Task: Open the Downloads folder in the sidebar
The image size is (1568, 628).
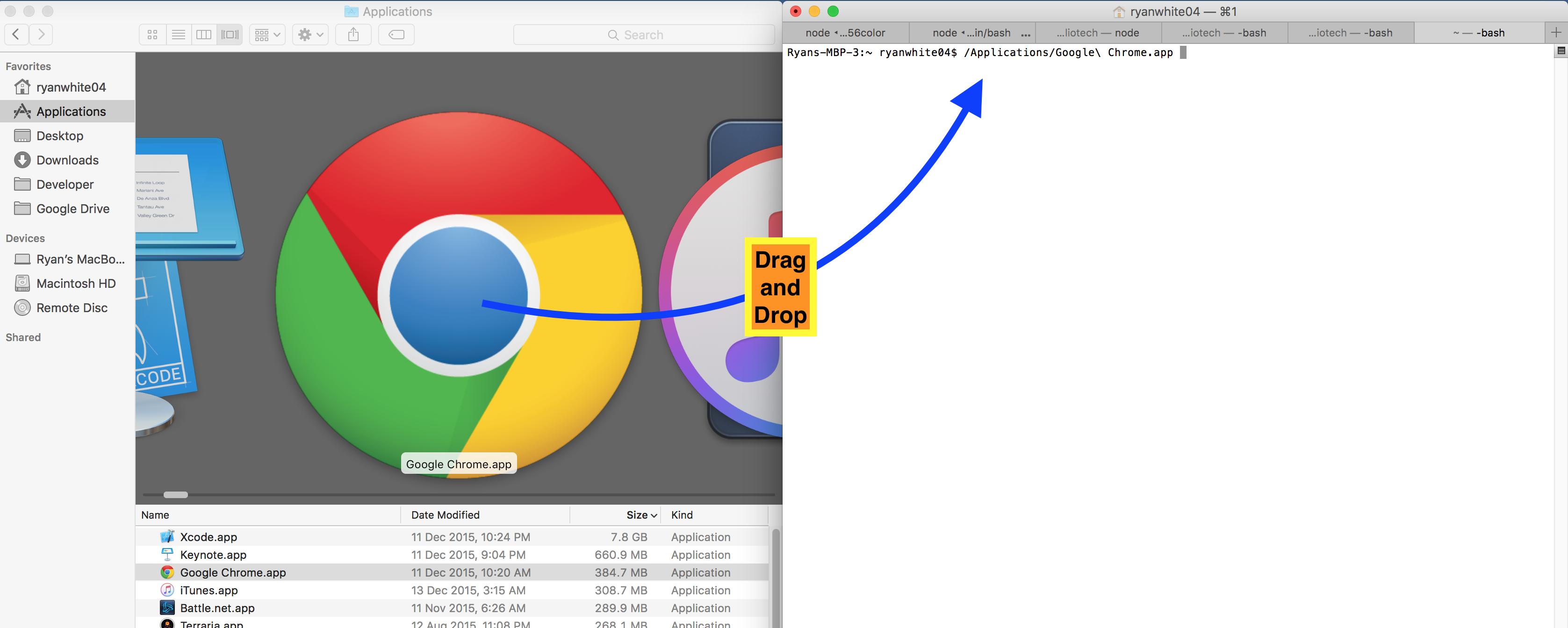Action: point(67,160)
